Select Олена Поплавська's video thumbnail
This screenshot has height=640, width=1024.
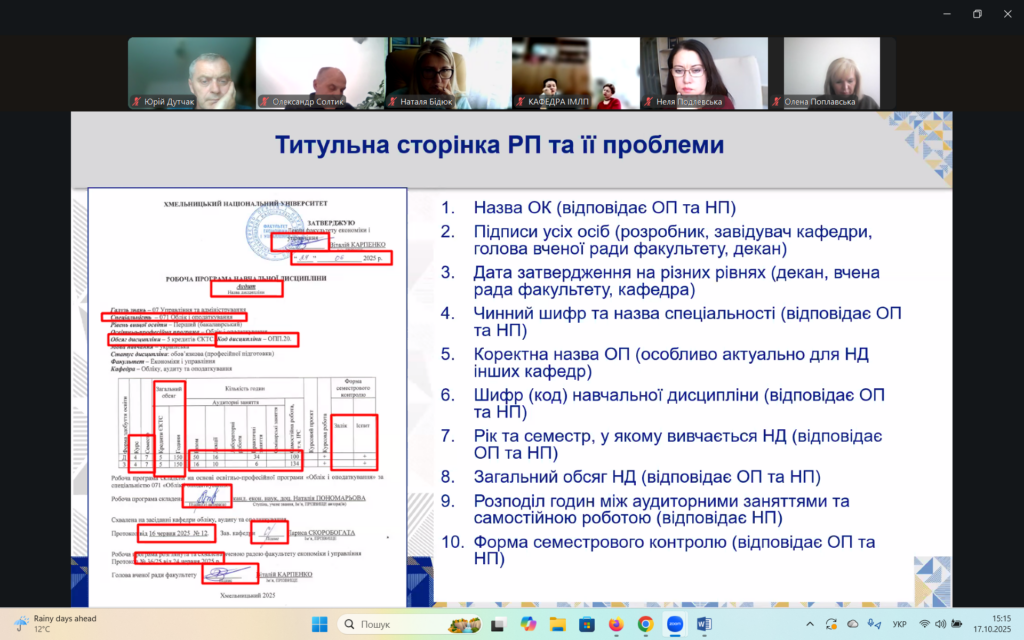click(x=831, y=74)
